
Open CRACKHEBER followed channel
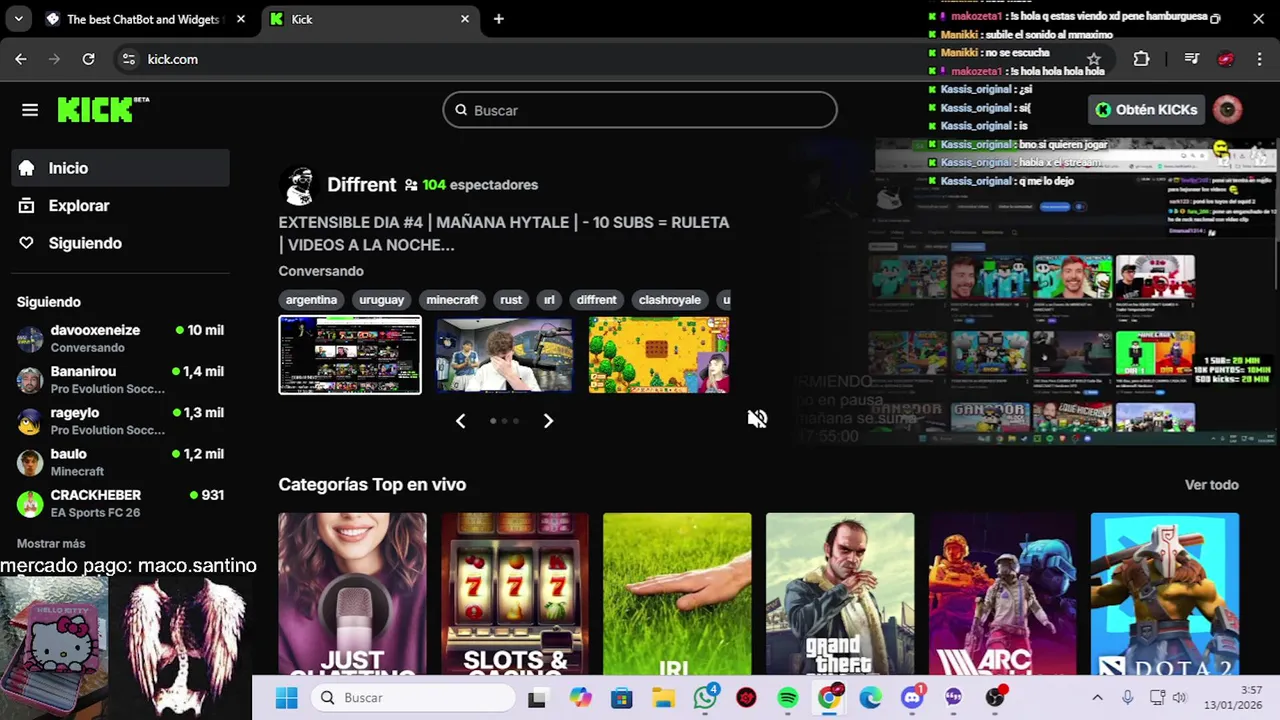coord(120,503)
